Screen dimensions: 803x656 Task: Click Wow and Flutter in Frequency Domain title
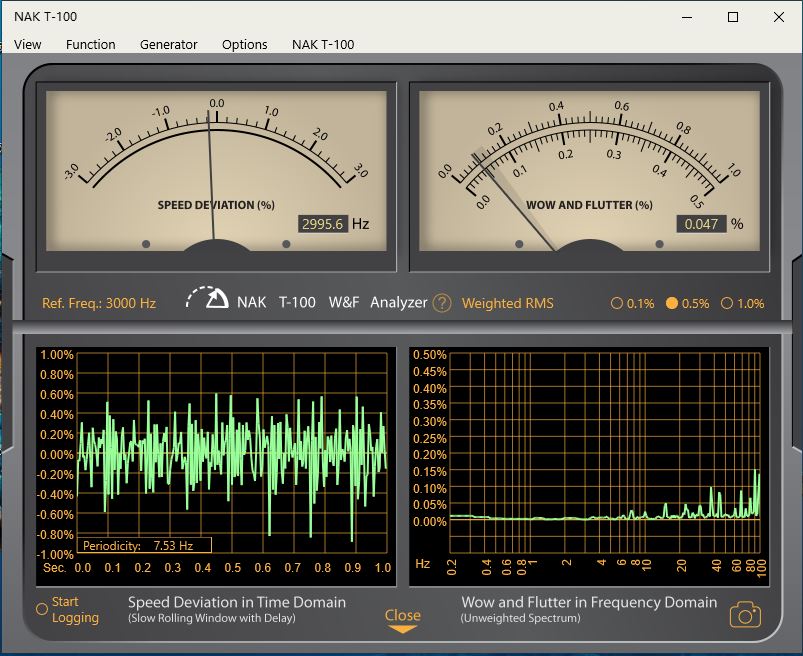coord(589,602)
